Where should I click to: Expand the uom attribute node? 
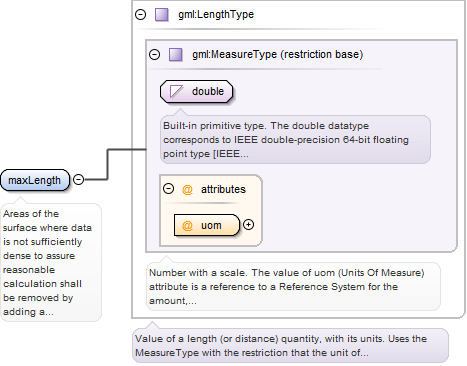coord(248,225)
